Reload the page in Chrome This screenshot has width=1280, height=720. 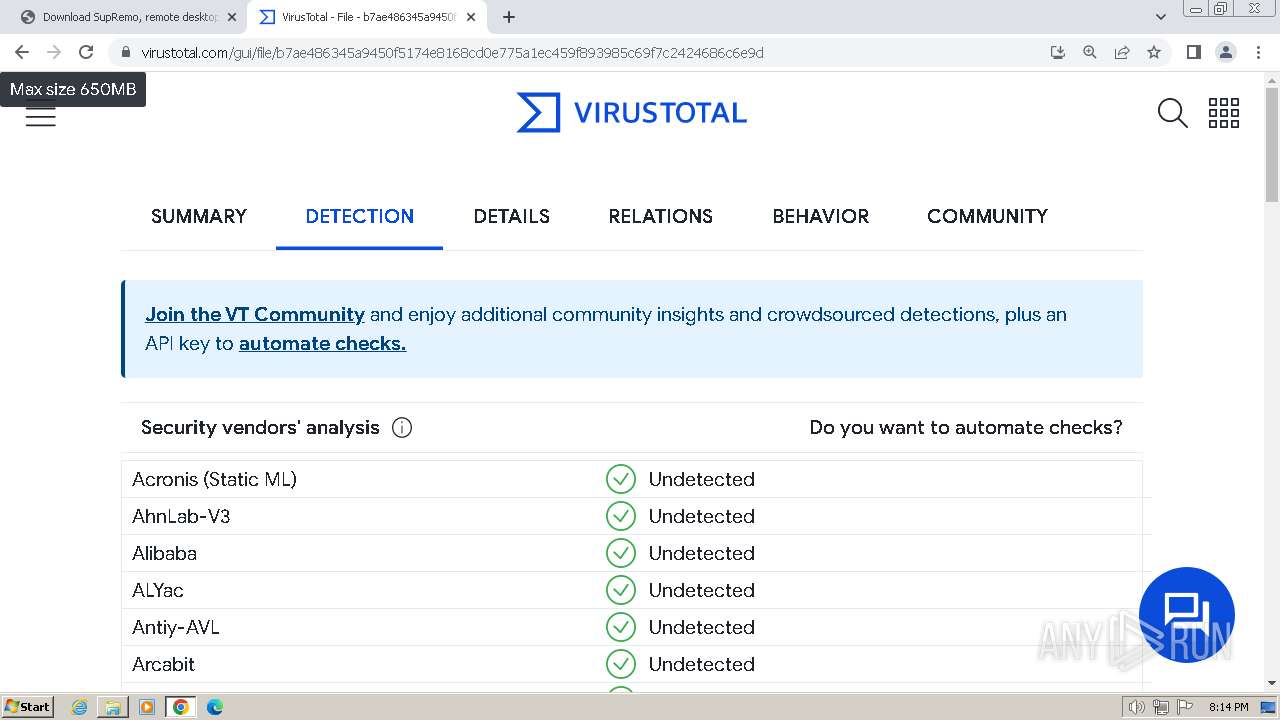tap(86, 52)
